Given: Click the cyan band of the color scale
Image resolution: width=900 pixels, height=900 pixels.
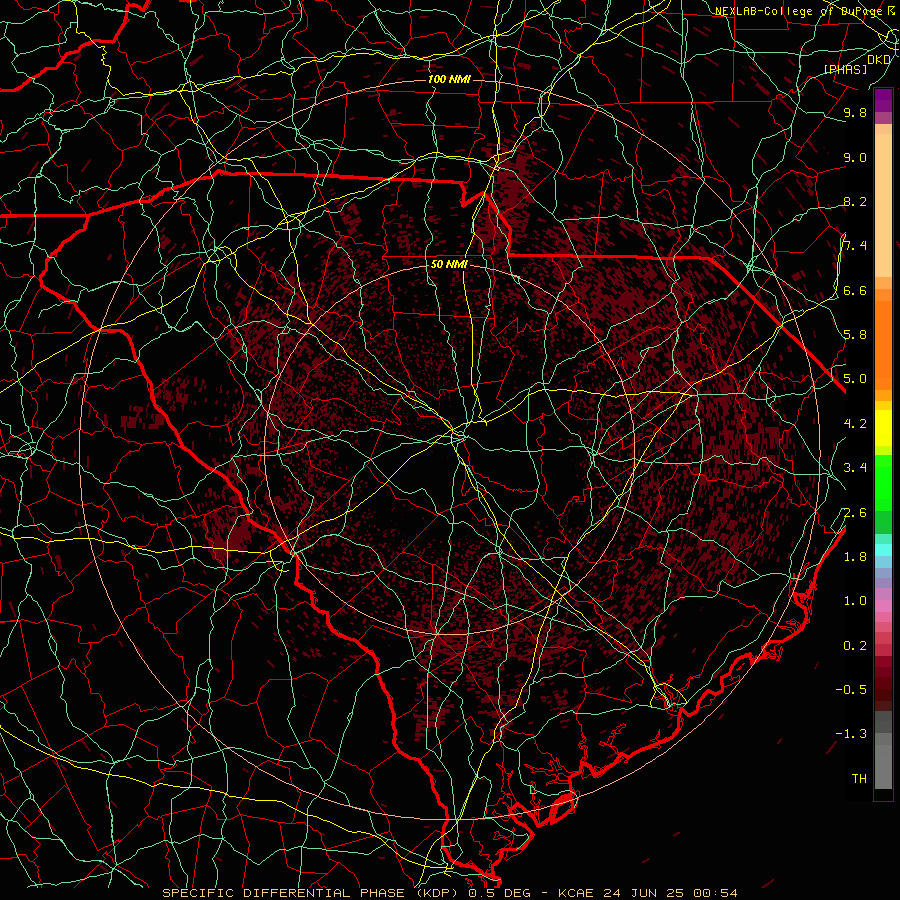Looking at the screenshot, I should pos(883,550).
